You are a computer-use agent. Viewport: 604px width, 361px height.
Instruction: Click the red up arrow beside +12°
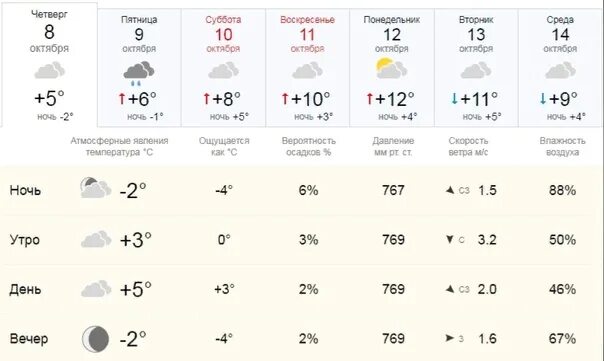[x=370, y=99]
